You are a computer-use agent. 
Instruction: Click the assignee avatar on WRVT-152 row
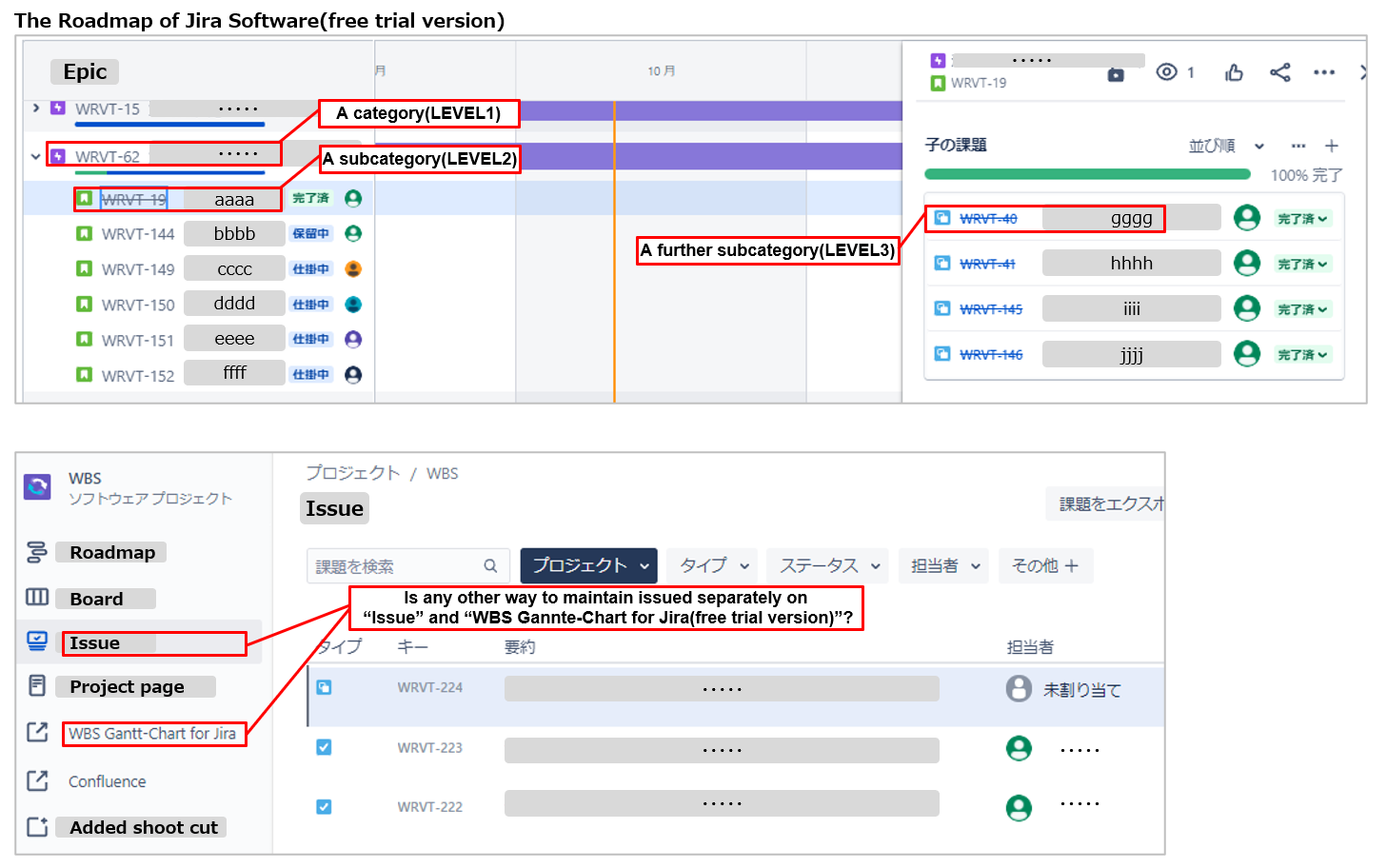pyautogui.click(x=353, y=375)
